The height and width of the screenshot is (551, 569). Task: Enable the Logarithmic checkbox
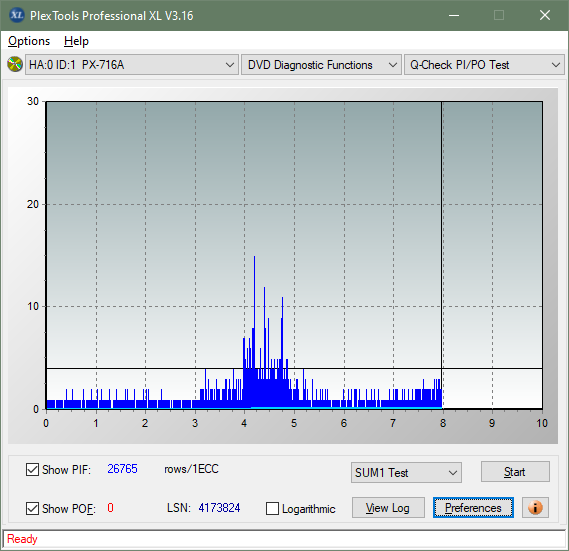click(x=272, y=509)
